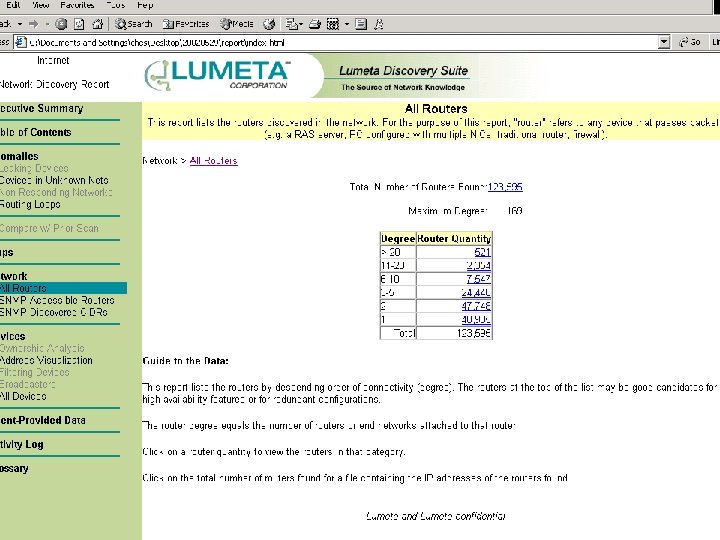This screenshot has width=720, height=540.
Task: Click the Router Quantity column header
Action: (x=454, y=239)
